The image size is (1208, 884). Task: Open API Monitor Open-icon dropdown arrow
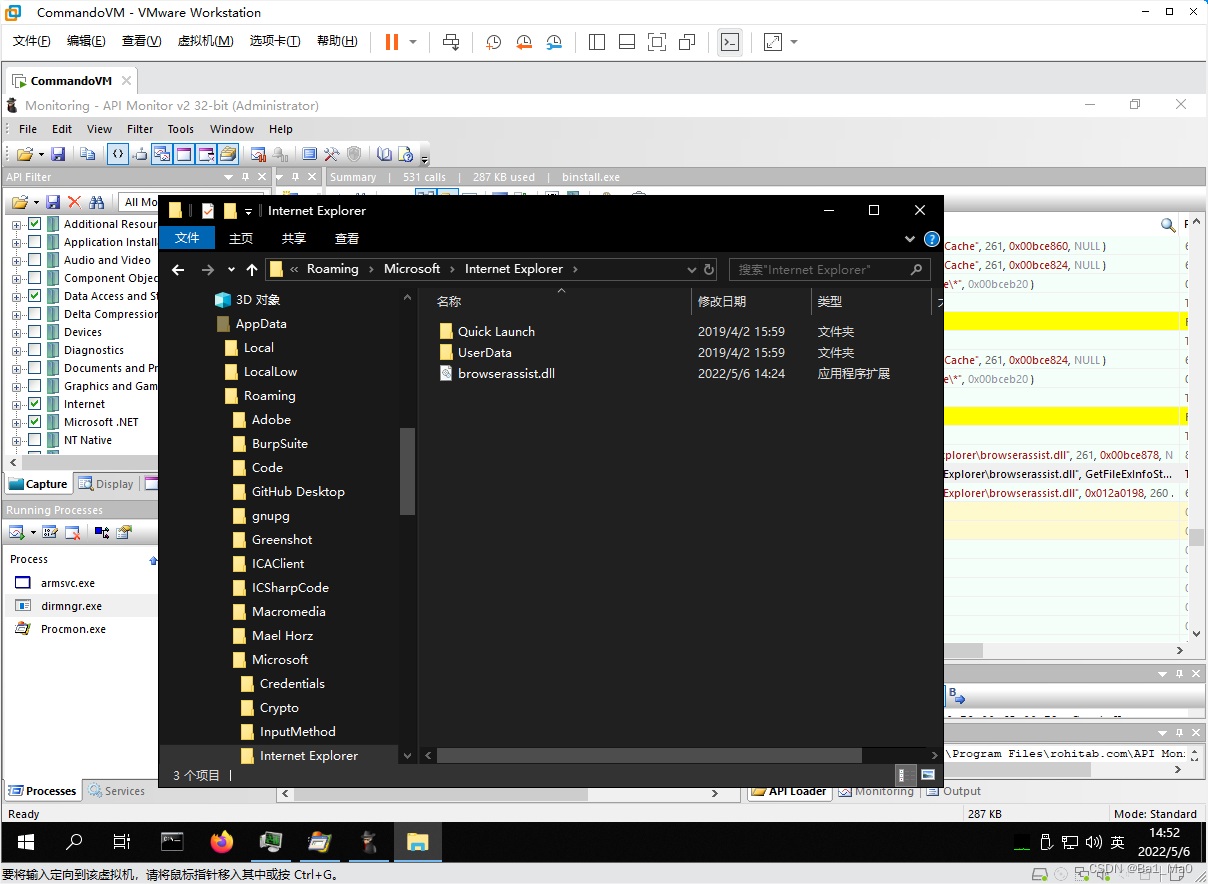pos(41,155)
